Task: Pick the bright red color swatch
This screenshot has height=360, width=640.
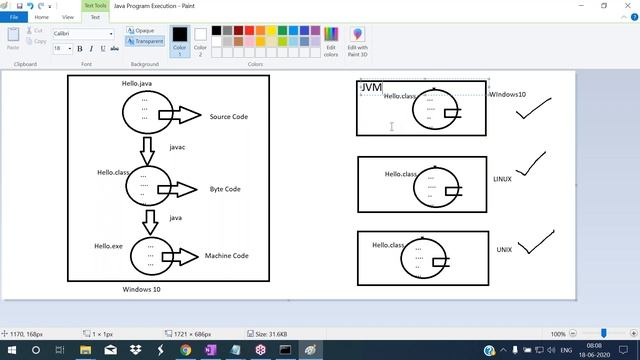Action: coord(249,30)
